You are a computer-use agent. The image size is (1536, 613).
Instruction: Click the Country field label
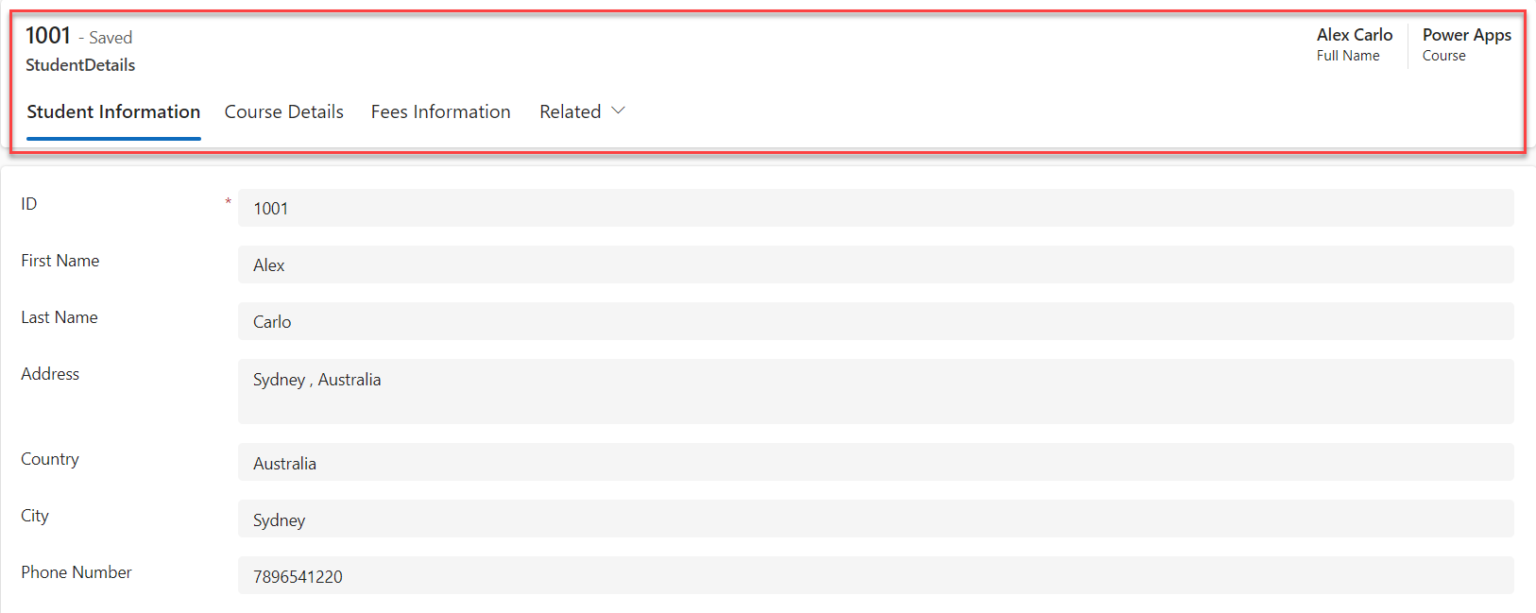(50, 459)
